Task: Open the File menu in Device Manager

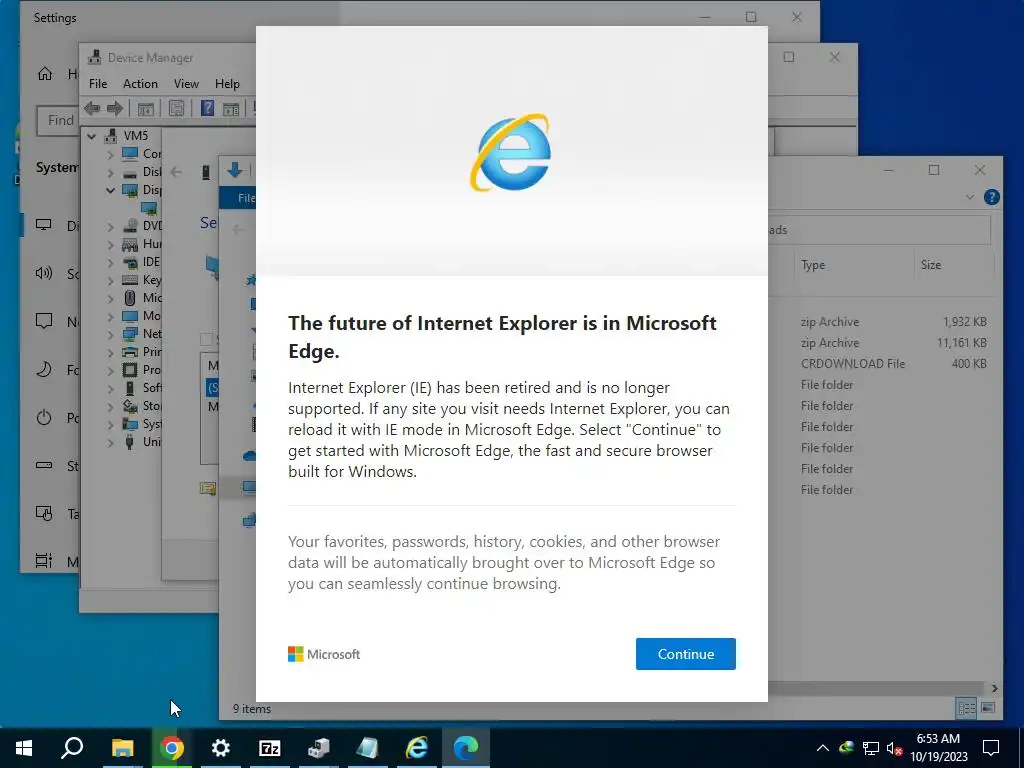Action: pos(98,84)
